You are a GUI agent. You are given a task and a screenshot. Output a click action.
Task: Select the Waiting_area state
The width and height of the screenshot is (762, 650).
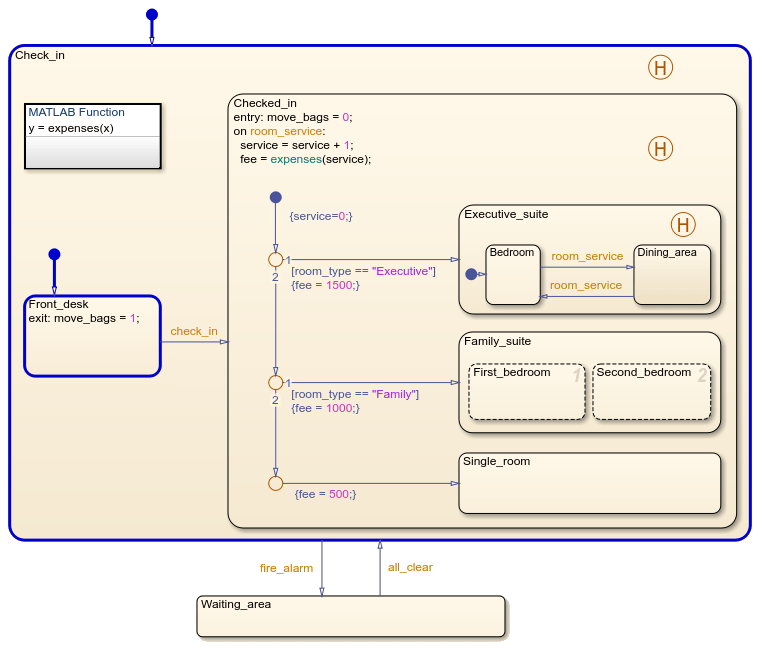click(x=350, y=617)
